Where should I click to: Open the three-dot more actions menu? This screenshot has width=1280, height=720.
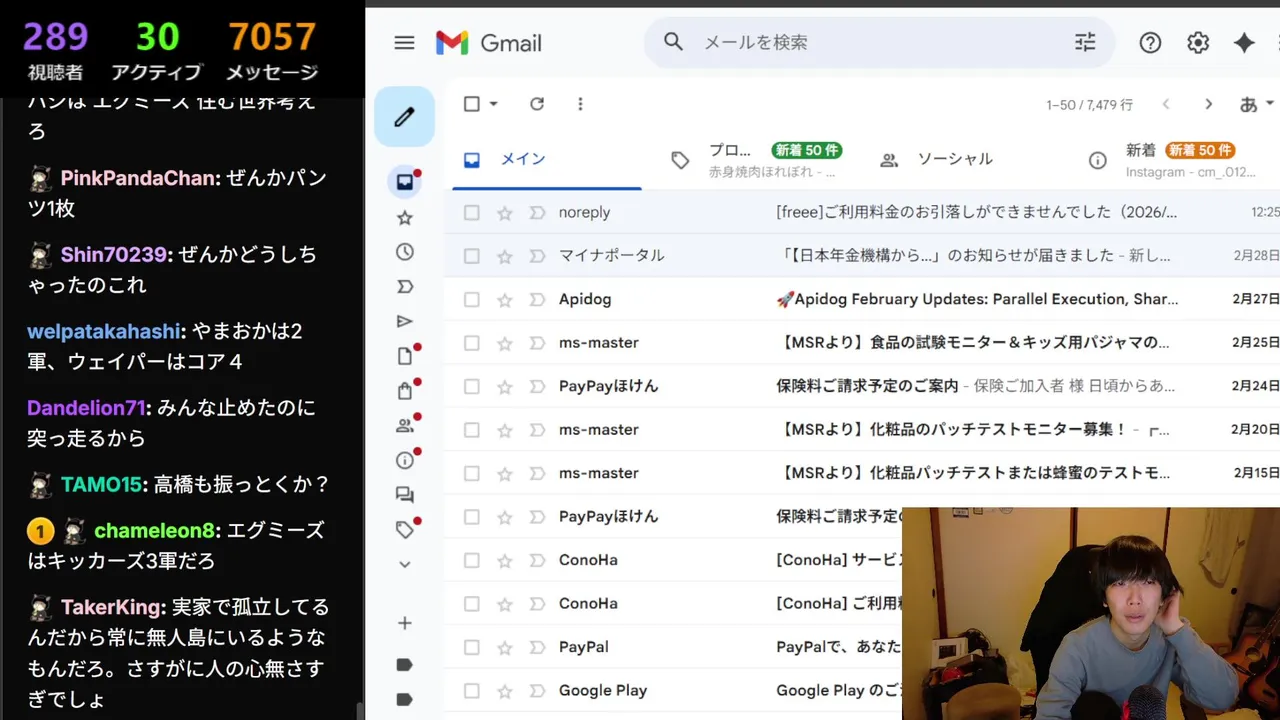click(x=580, y=104)
